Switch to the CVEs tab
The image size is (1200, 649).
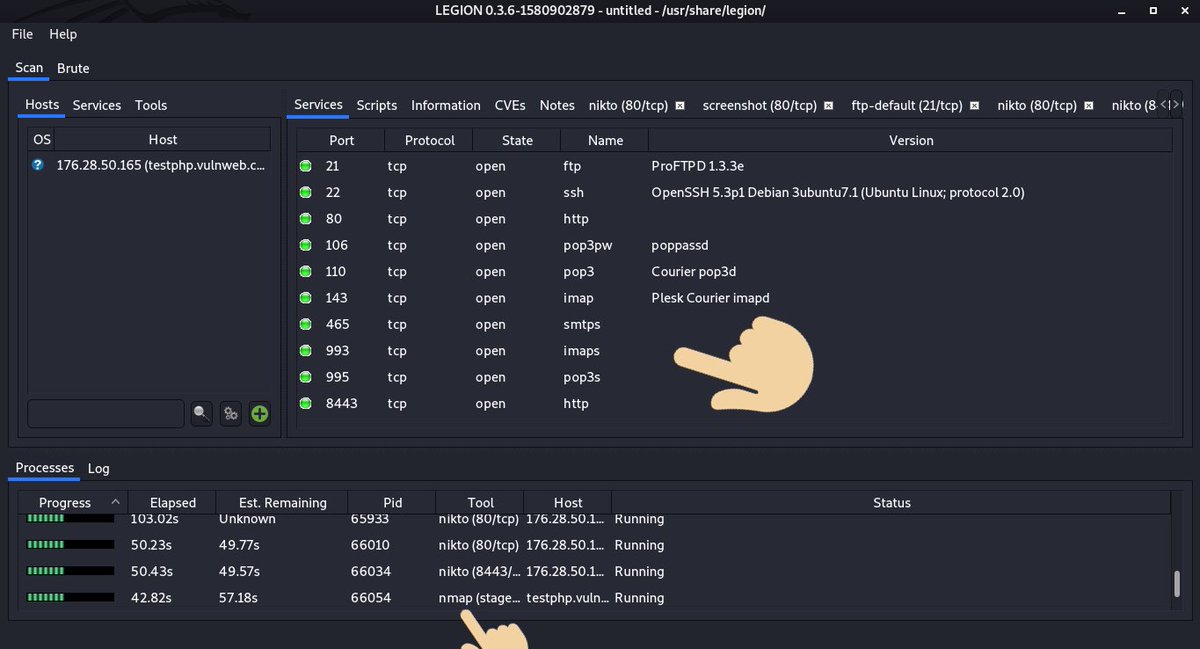(510, 105)
